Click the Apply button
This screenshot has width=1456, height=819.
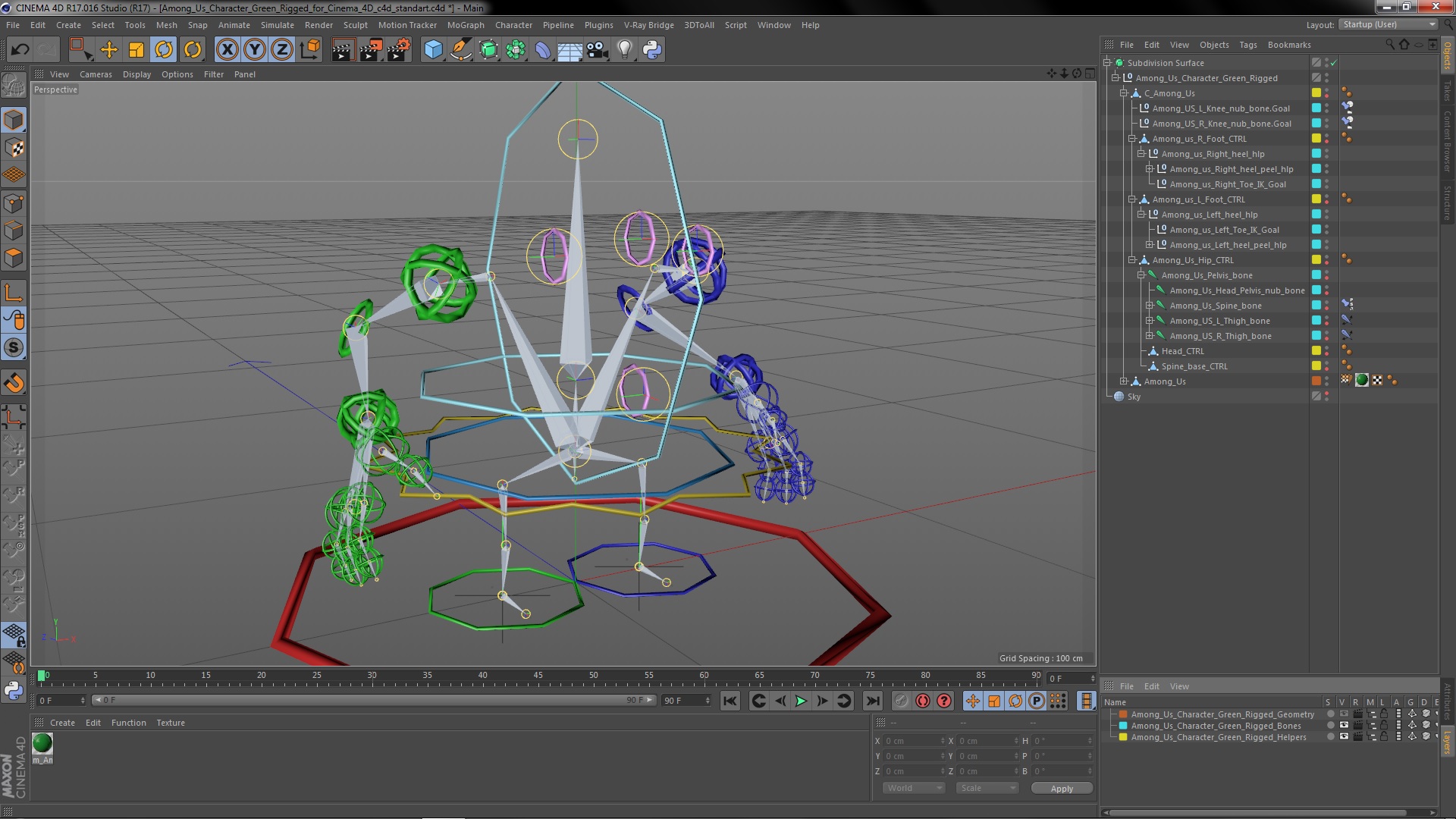1062,789
